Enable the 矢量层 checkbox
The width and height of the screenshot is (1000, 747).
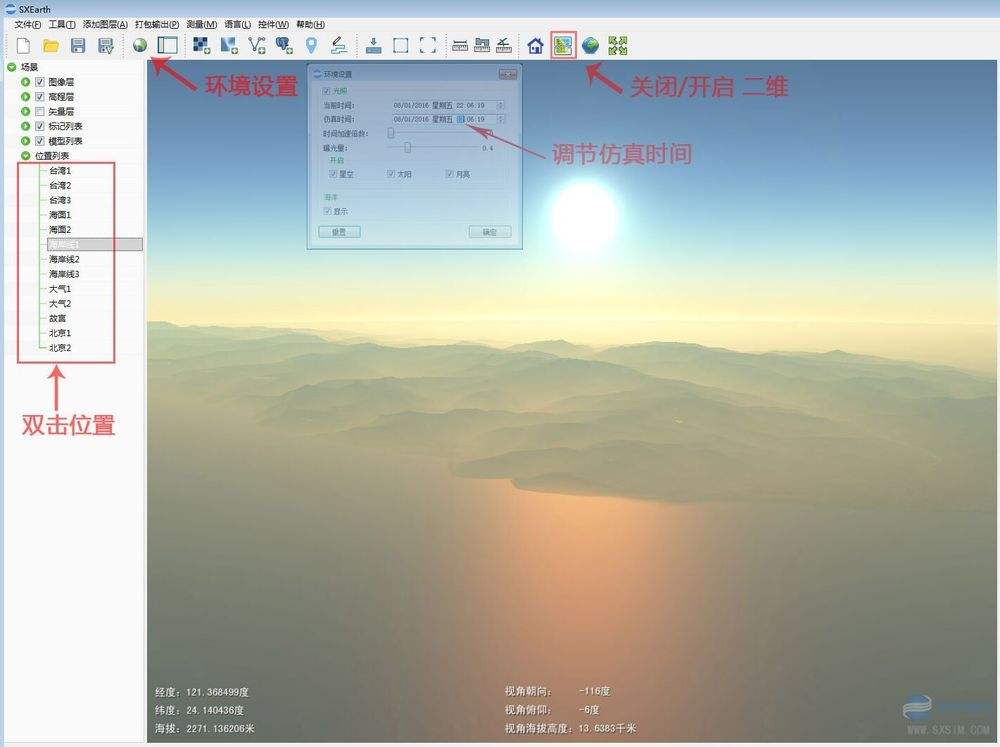pos(40,112)
